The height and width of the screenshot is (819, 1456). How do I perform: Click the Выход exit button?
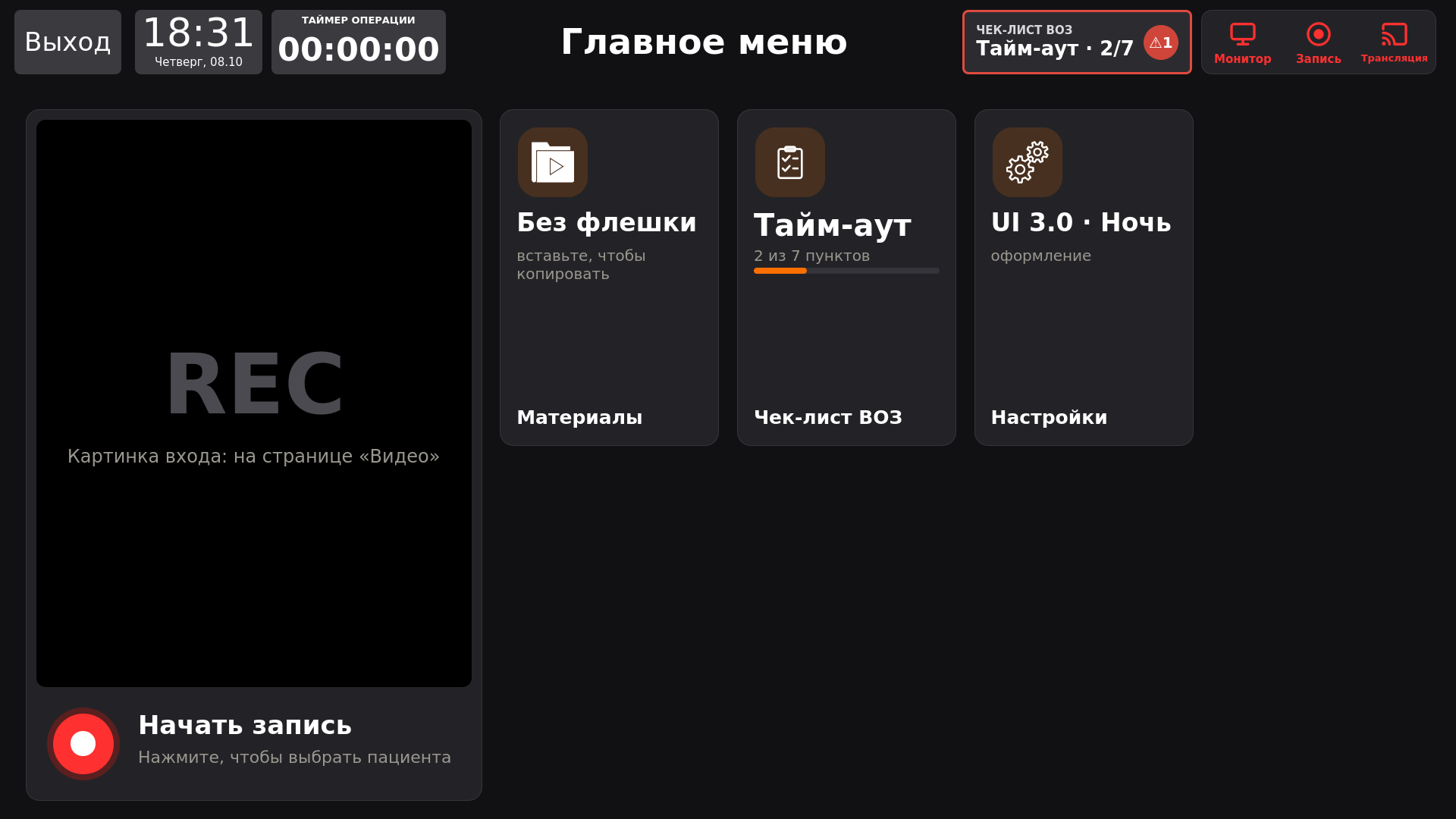pos(67,42)
